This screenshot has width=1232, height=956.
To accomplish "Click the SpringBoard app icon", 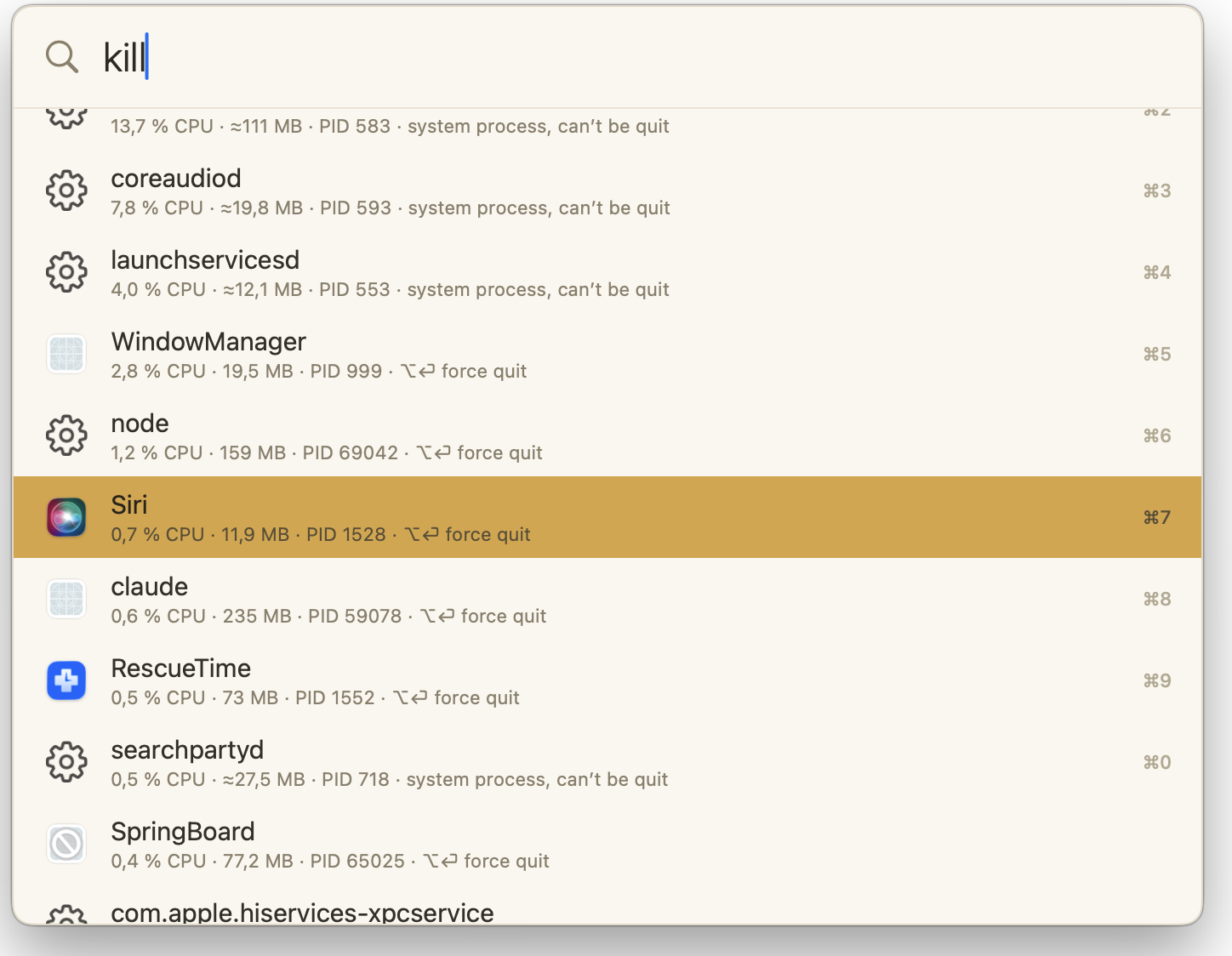I will (66, 844).
